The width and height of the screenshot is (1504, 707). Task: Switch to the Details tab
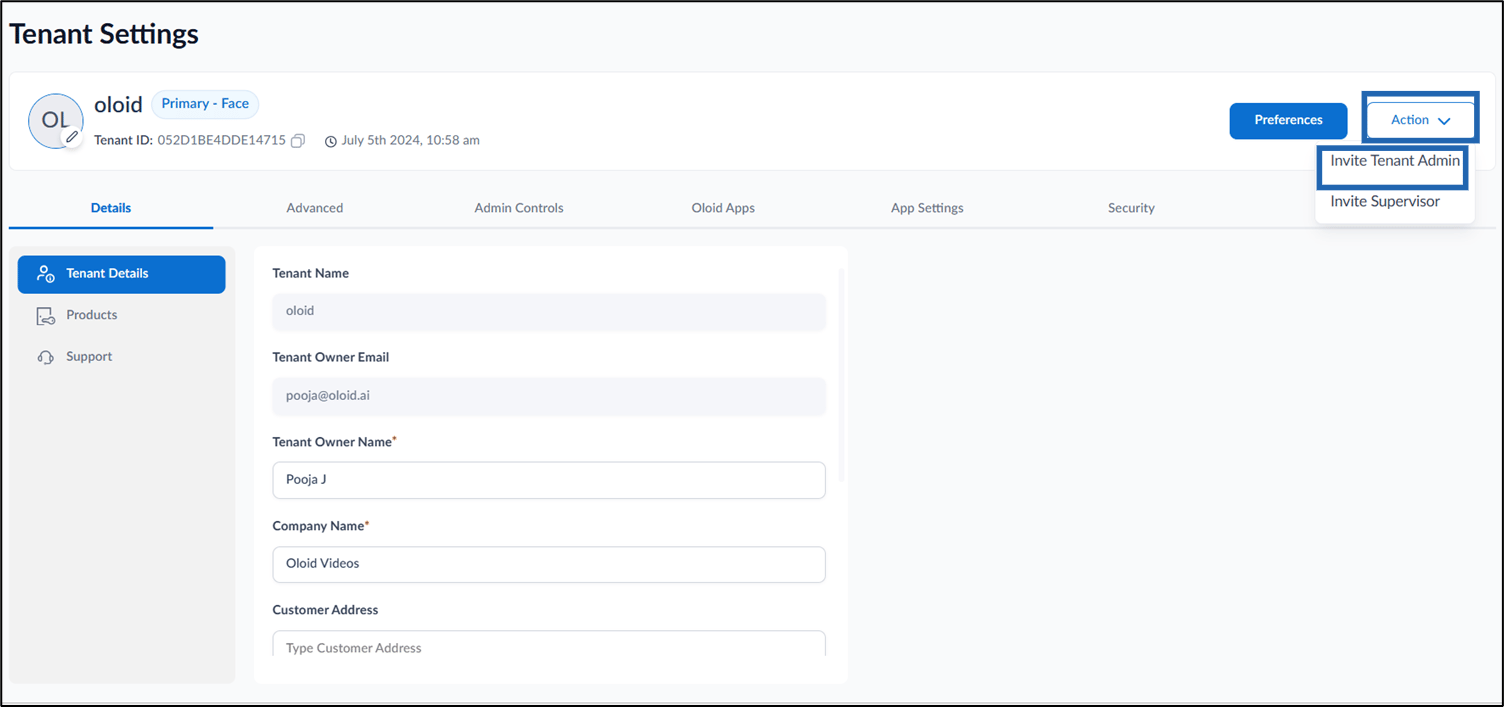pos(111,208)
